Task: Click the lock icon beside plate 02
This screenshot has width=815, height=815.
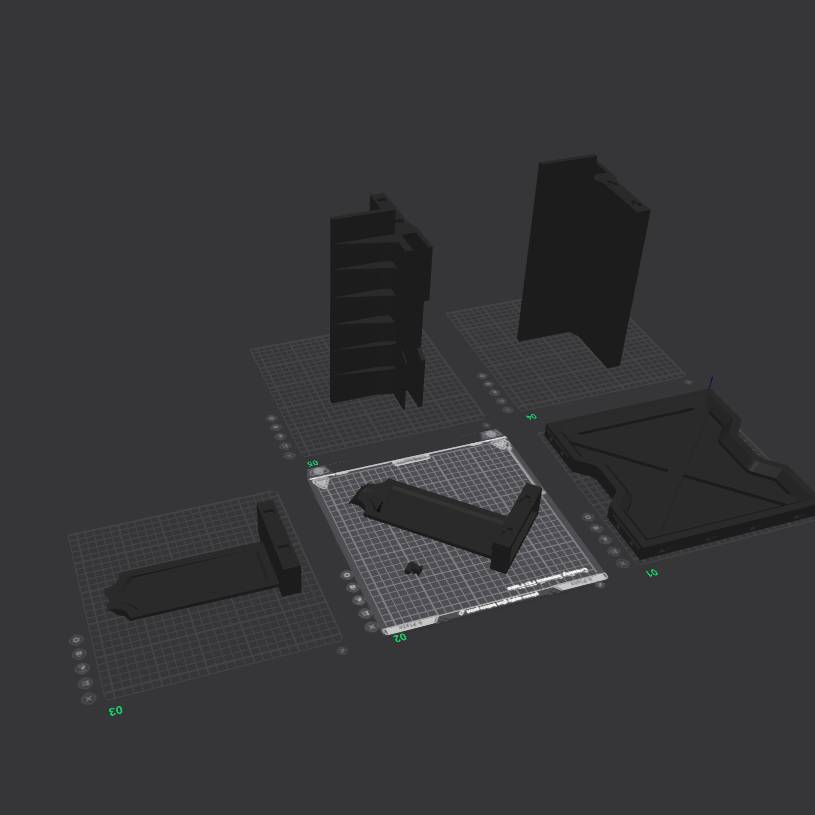Action: click(x=352, y=587)
